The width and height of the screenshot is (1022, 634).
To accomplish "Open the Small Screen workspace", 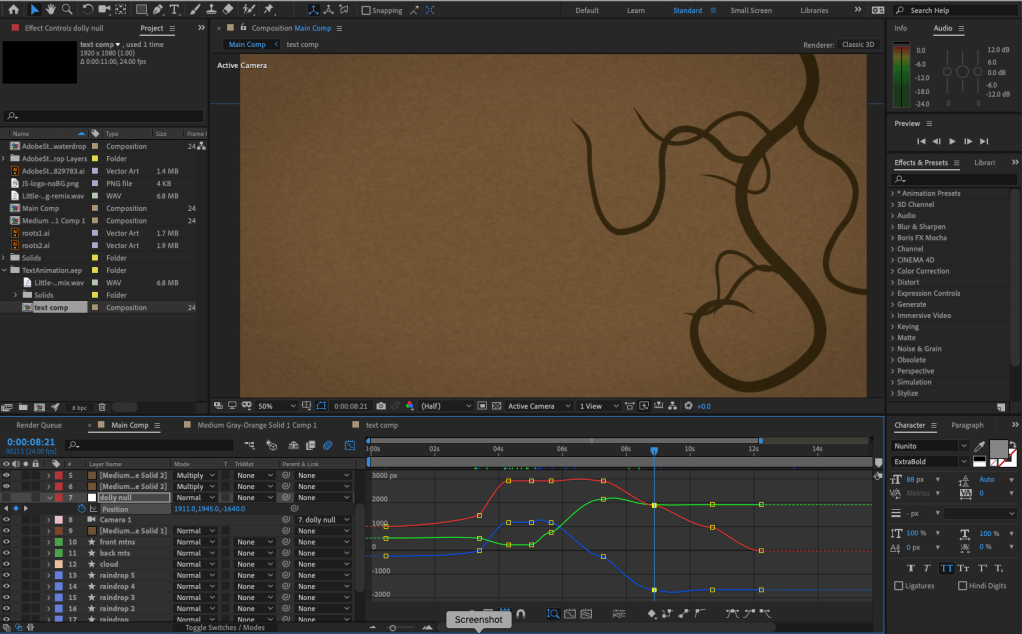I will [751, 10].
